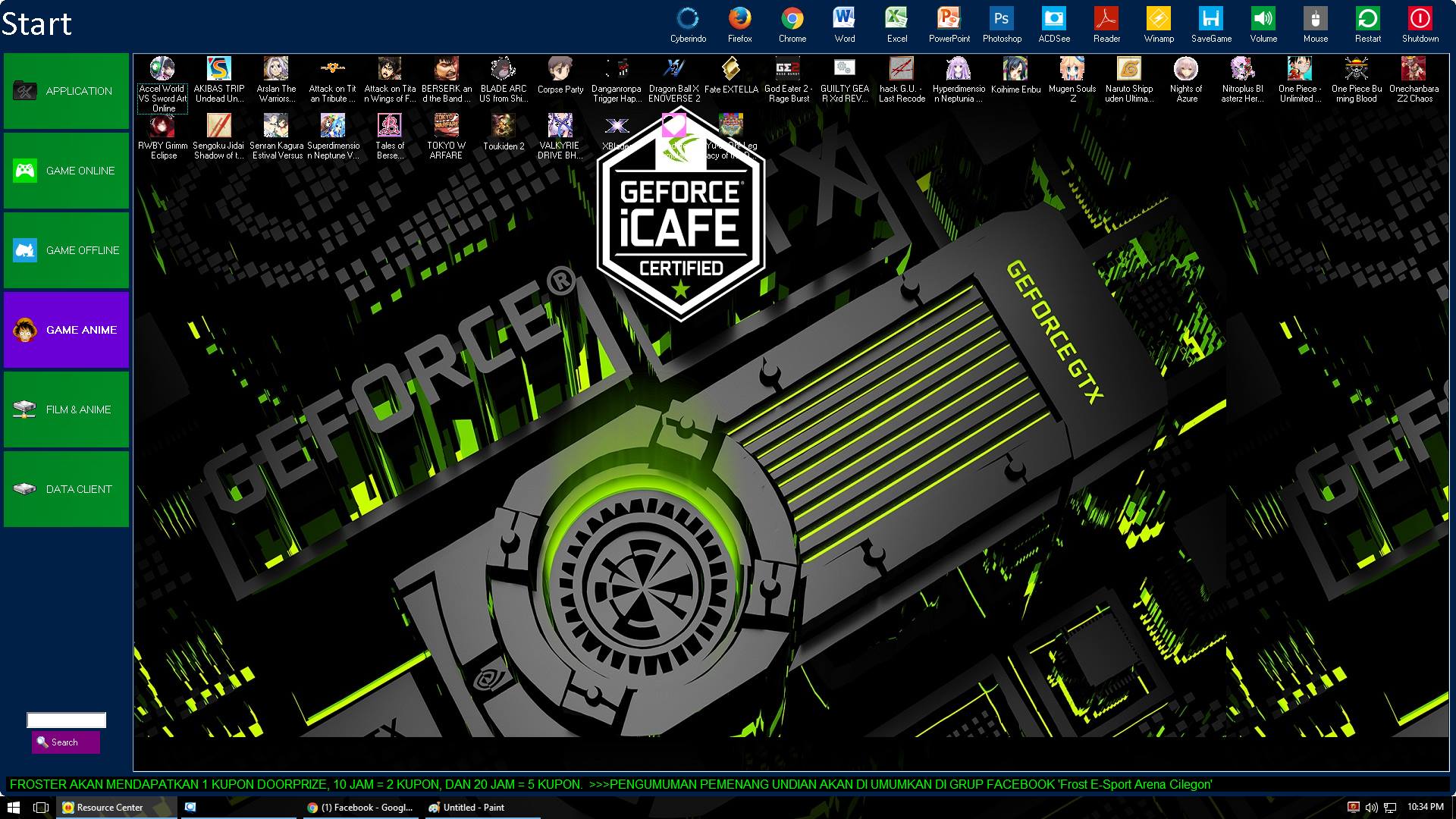
Task: Switch to Untitled - Paint taskbar window
Action: [x=481, y=808]
